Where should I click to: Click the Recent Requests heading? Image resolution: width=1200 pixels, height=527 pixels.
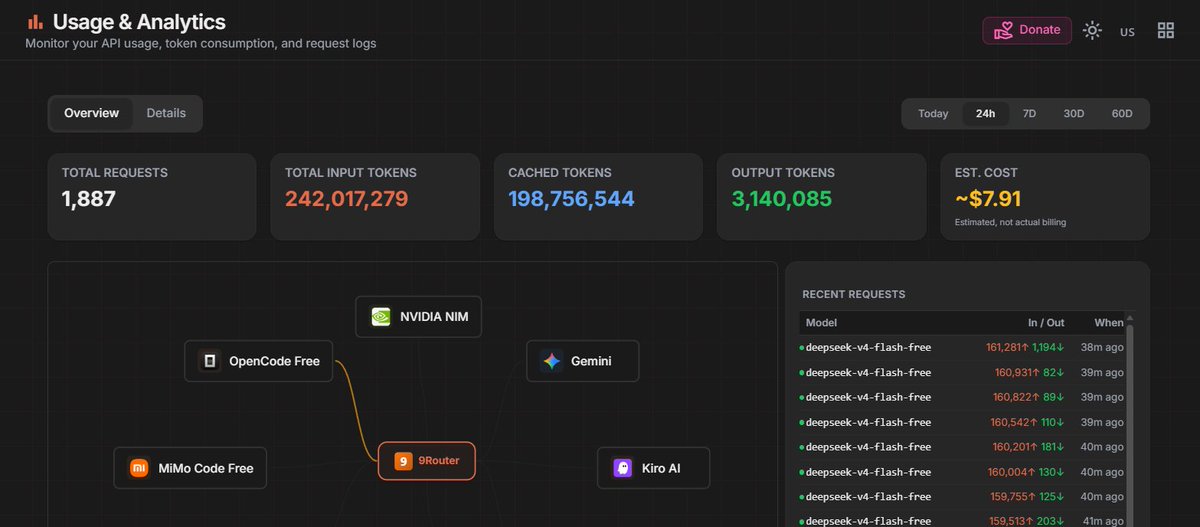tap(854, 295)
